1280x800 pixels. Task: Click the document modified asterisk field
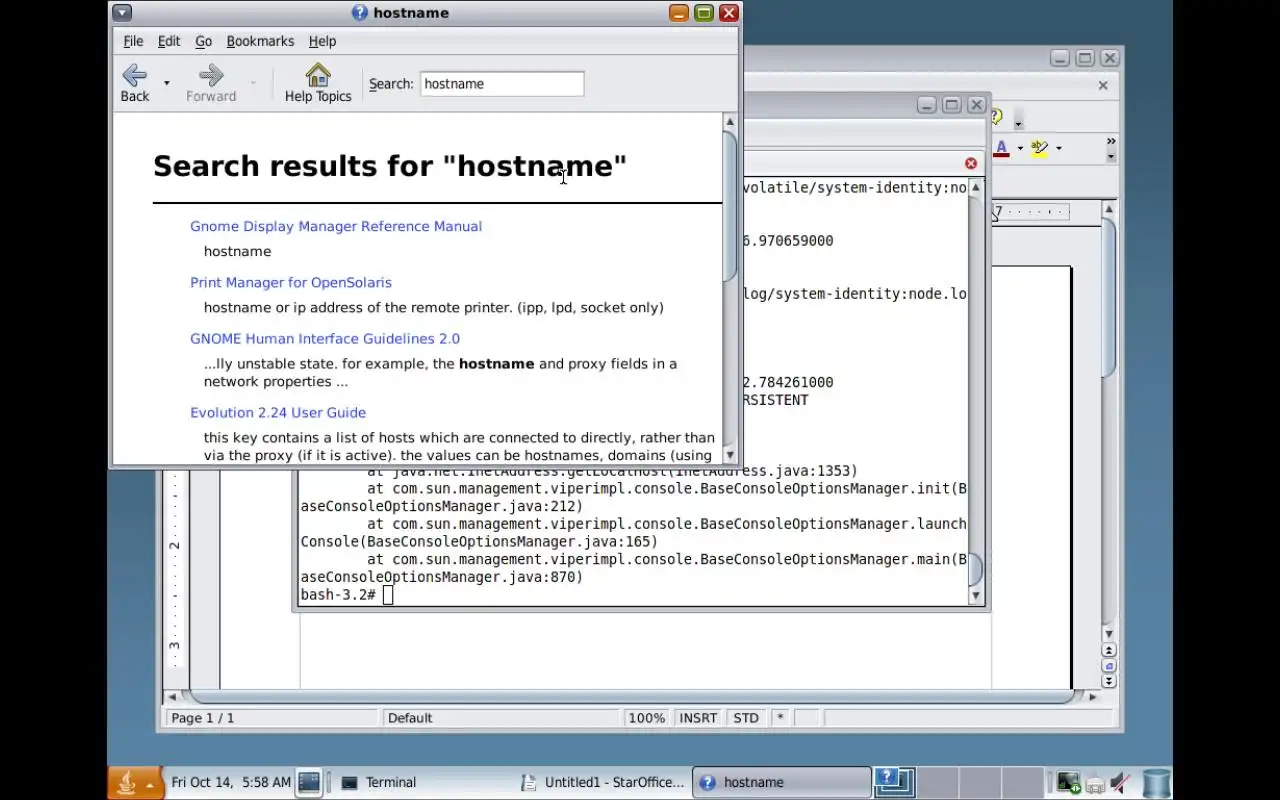coord(780,718)
